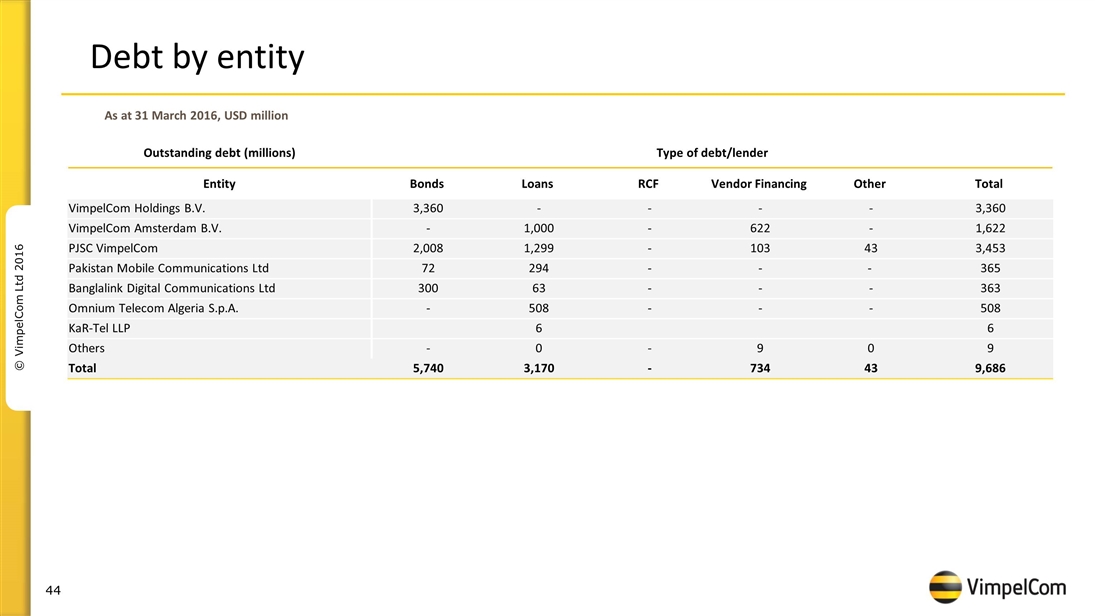Click the 'Bonds' column header
The width and height of the screenshot is (1095, 616).
click(427, 184)
